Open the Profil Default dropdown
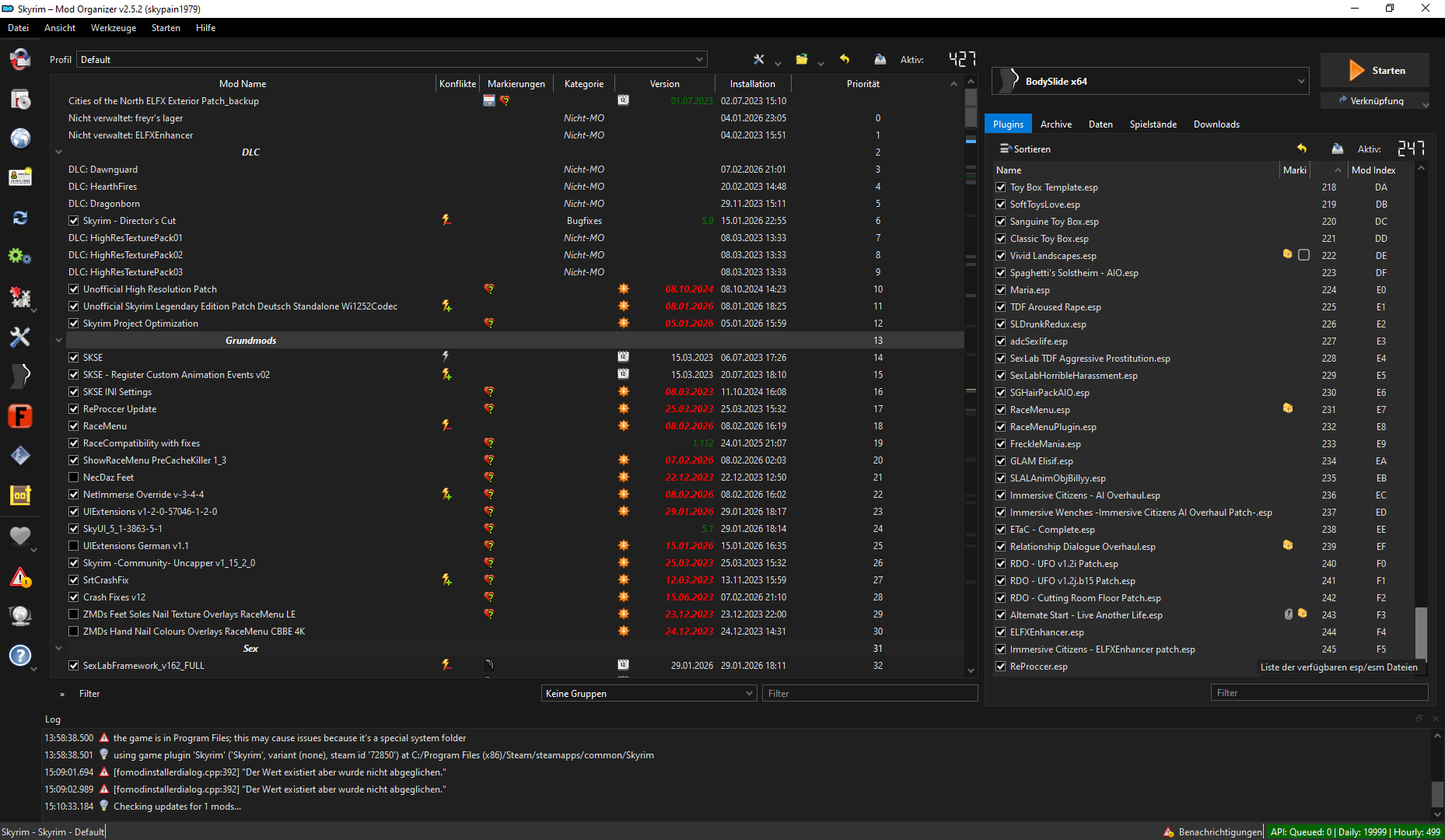This screenshot has height=840, width=1445. pyautogui.click(x=392, y=60)
